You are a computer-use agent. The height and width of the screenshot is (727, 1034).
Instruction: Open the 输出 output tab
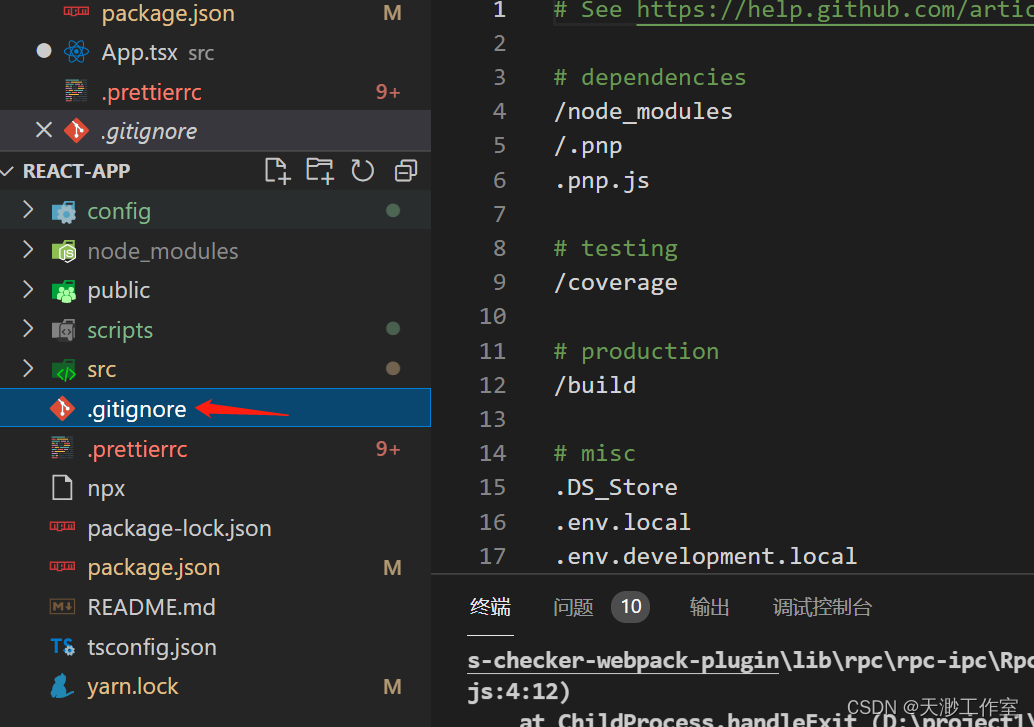709,607
